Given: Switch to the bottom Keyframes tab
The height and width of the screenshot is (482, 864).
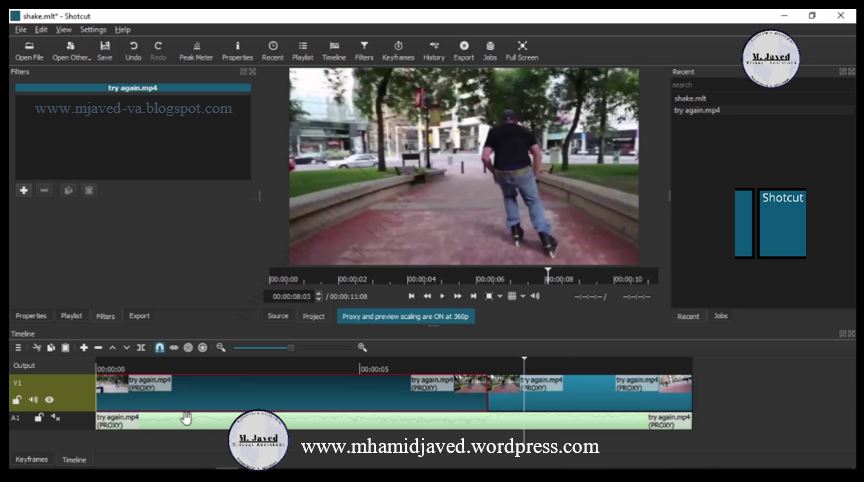Looking at the screenshot, I should 31,459.
